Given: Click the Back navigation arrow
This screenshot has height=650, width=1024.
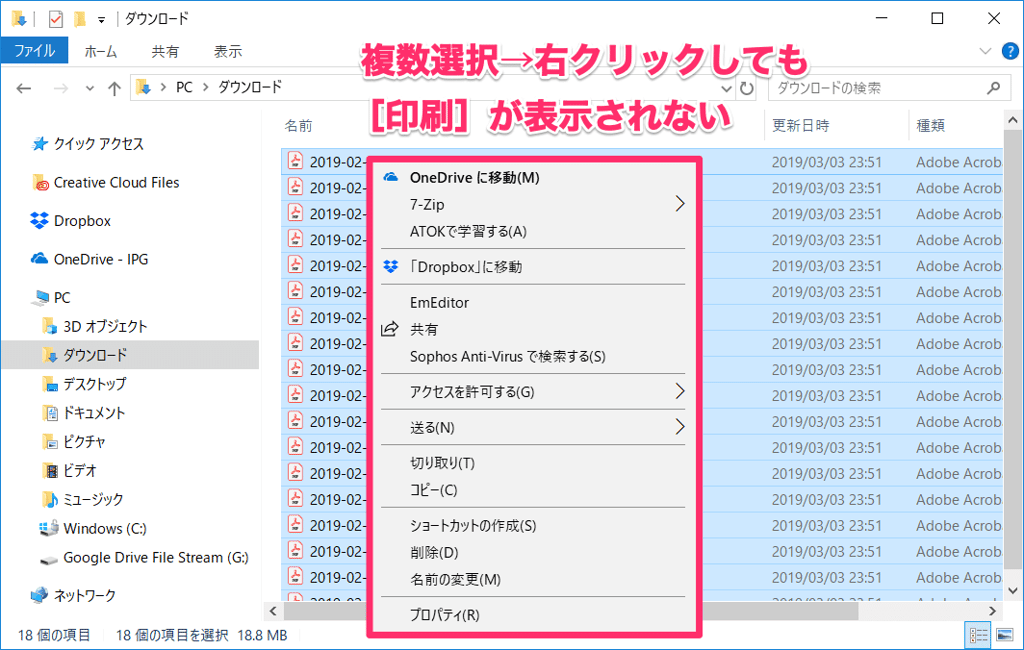Looking at the screenshot, I should pyautogui.click(x=24, y=88).
